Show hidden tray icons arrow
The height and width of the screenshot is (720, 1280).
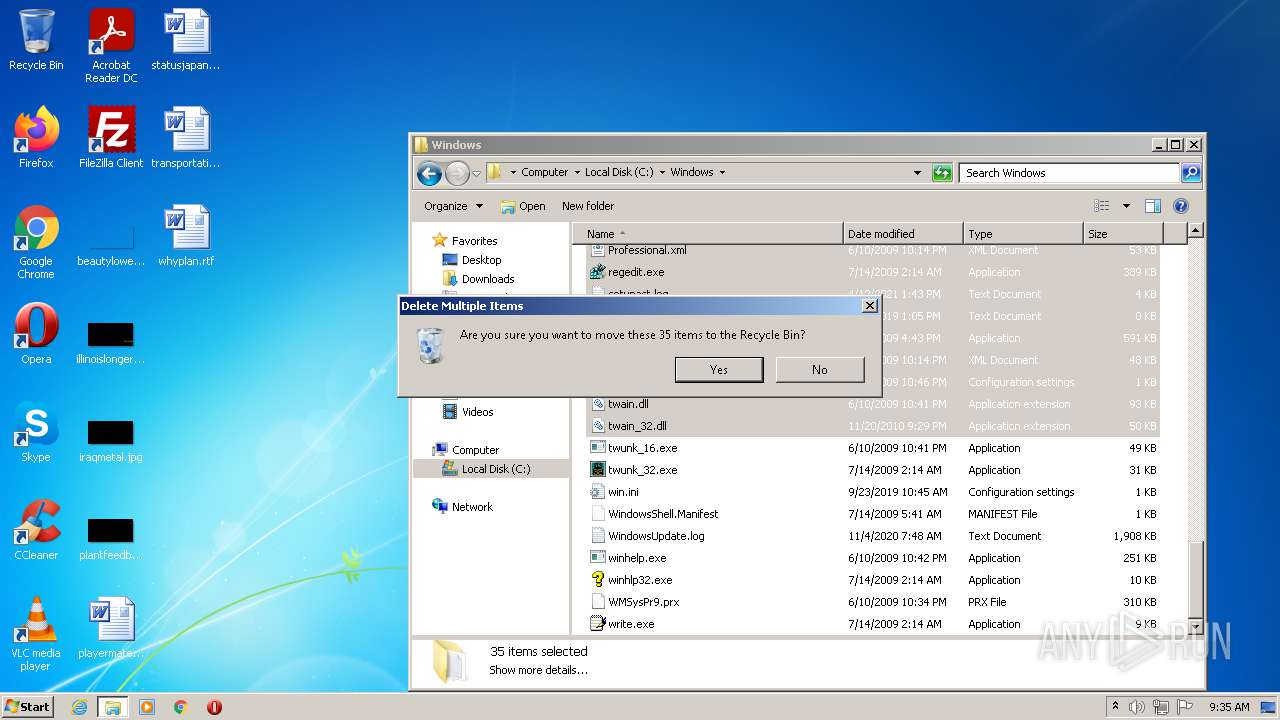pyautogui.click(x=1115, y=706)
